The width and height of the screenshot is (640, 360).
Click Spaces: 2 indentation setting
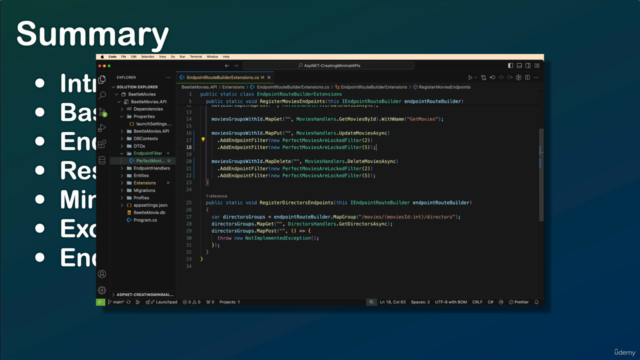tap(420, 302)
